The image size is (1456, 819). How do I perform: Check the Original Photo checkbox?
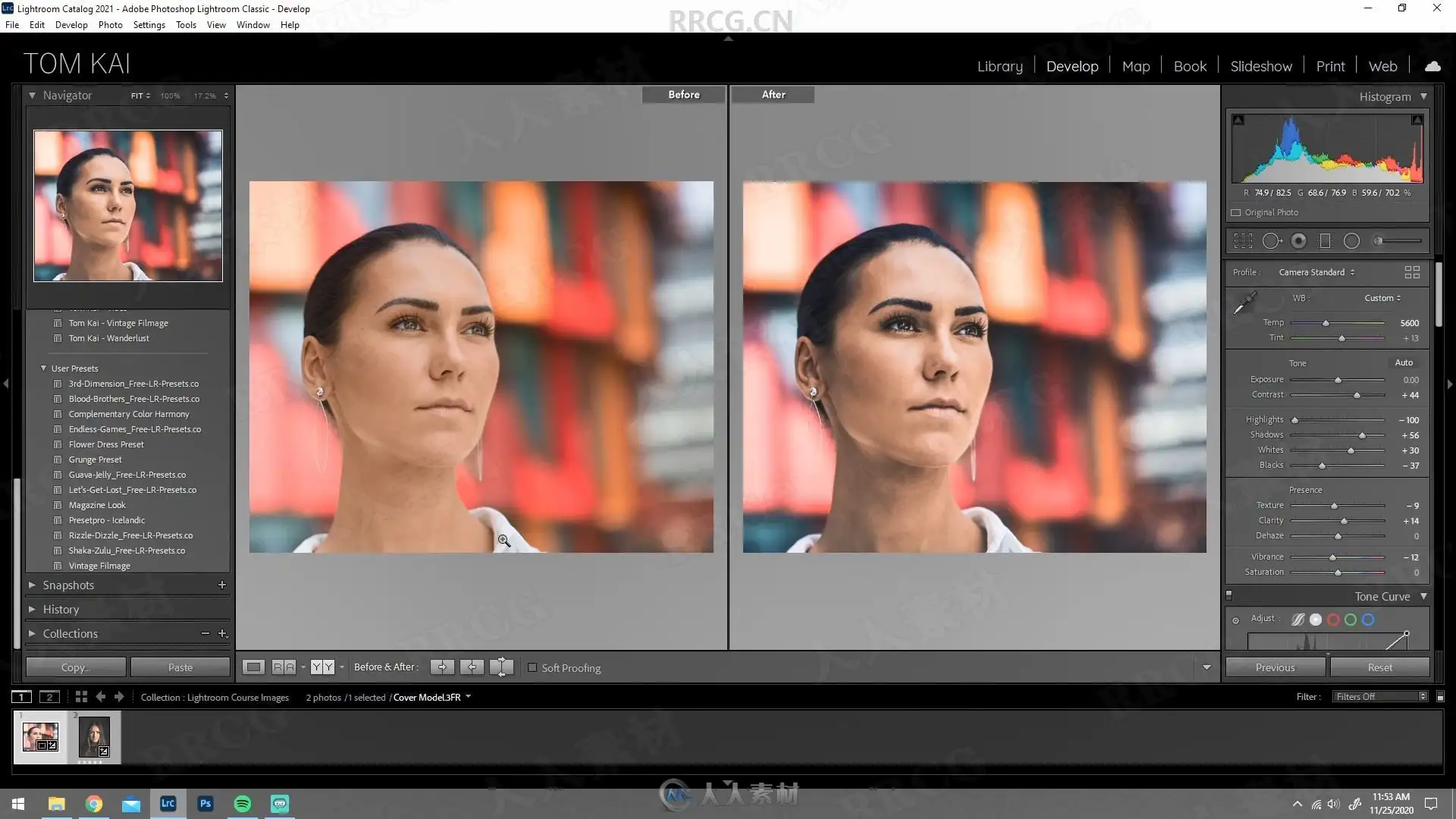click(x=1236, y=213)
